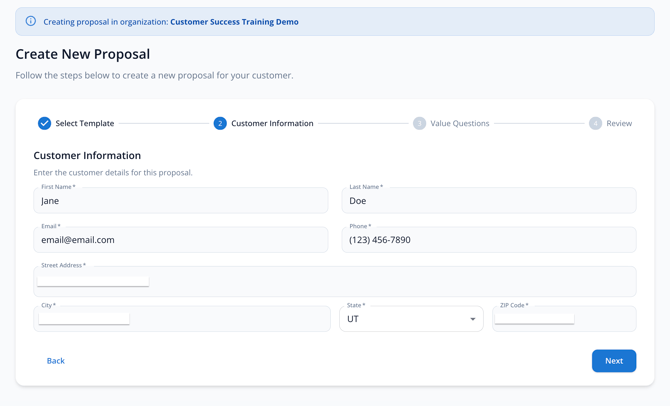Viewport: 670px width, 406px height.
Task: Click the info icon in the organization banner
Action: (x=31, y=21)
